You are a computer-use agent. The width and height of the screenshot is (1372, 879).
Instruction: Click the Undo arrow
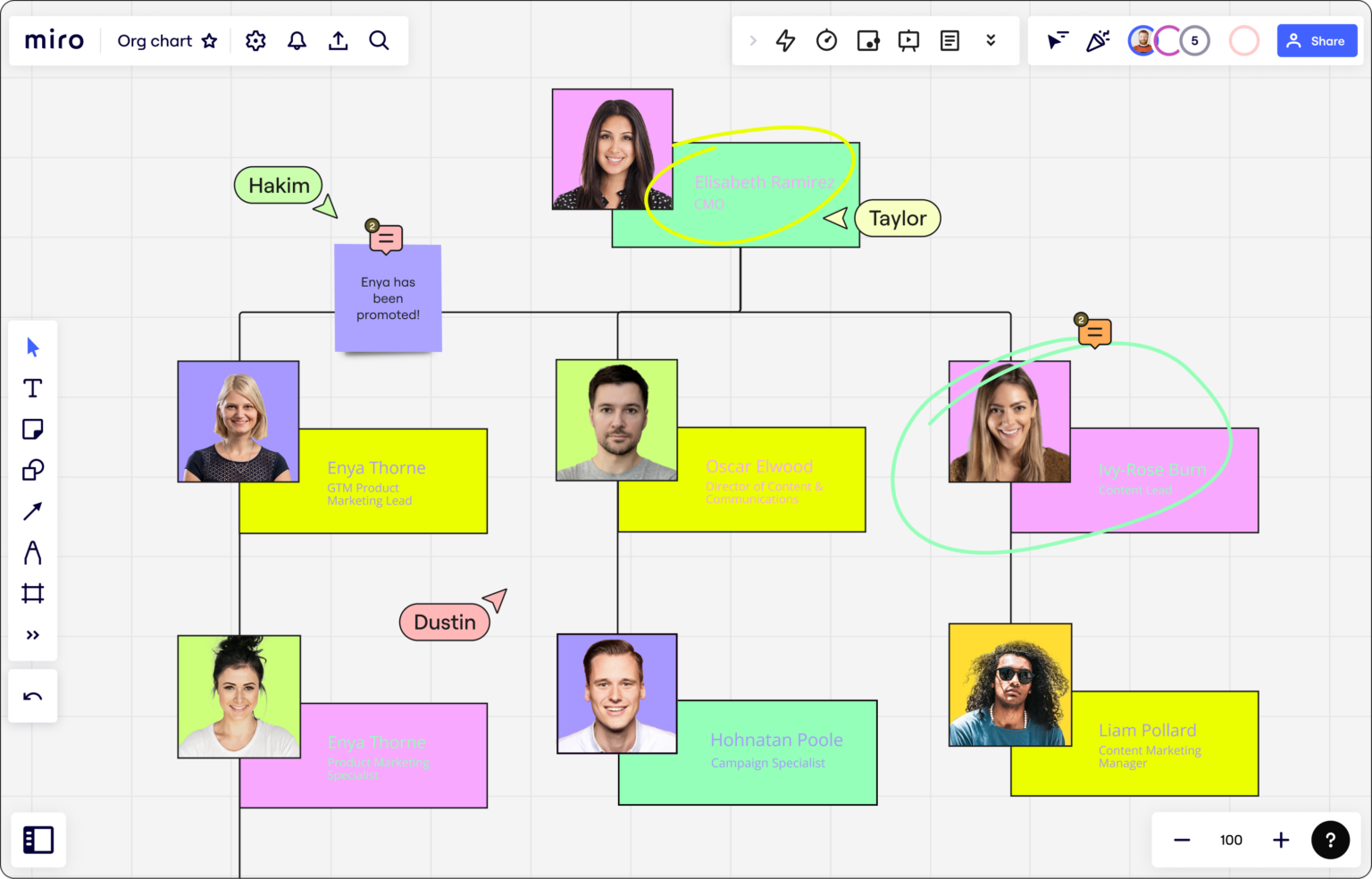pyautogui.click(x=33, y=696)
